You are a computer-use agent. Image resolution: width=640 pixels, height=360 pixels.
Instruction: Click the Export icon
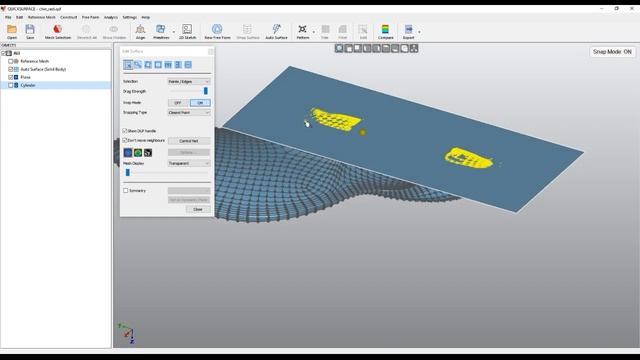(x=408, y=31)
